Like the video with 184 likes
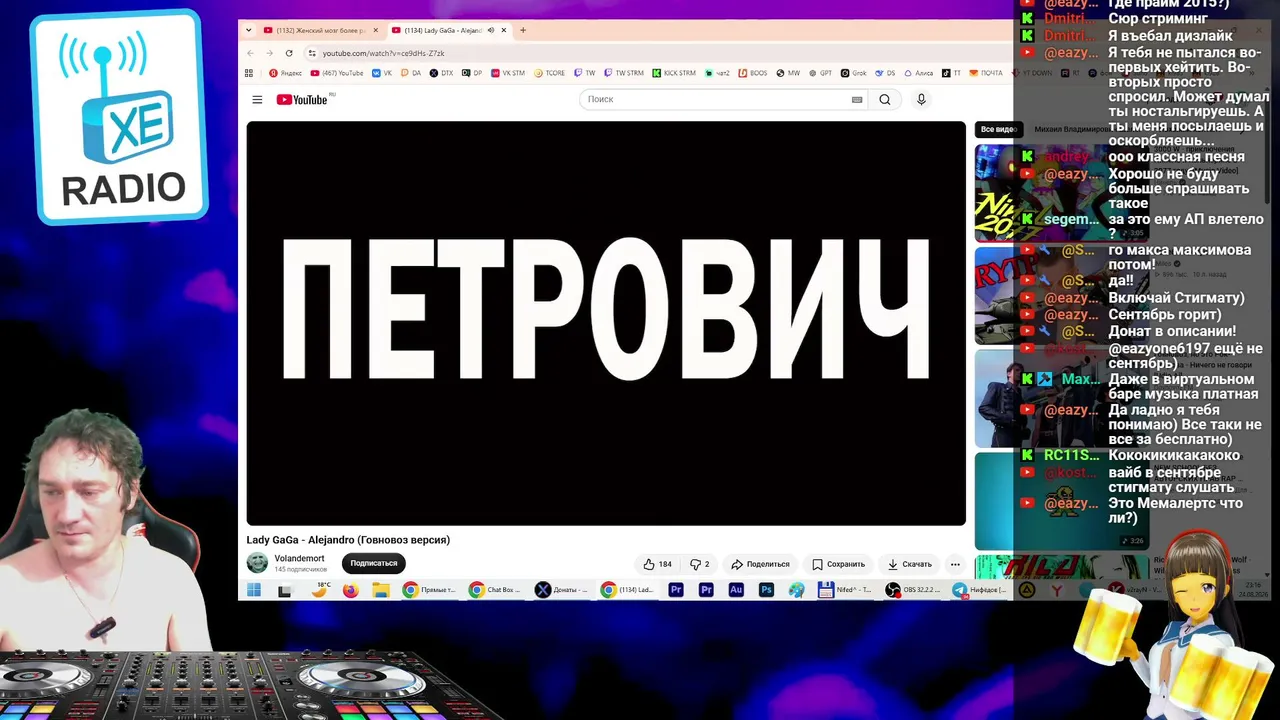This screenshot has width=1280, height=720. pyautogui.click(x=657, y=564)
